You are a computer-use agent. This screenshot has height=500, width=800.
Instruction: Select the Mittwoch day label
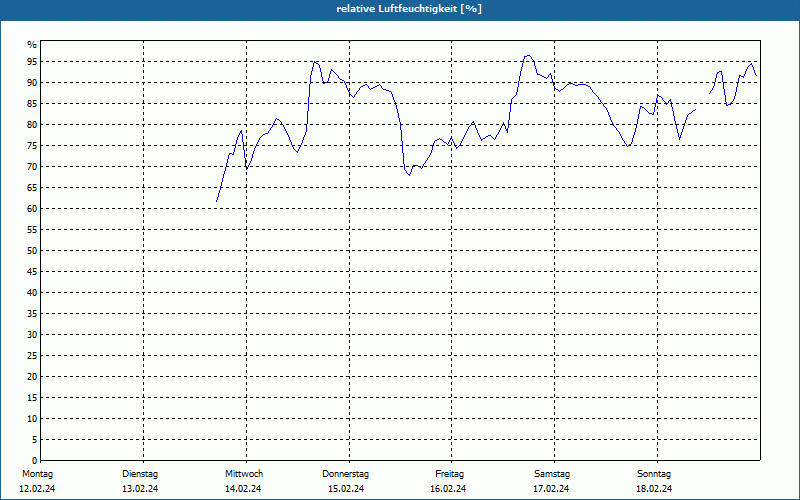(244, 474)
